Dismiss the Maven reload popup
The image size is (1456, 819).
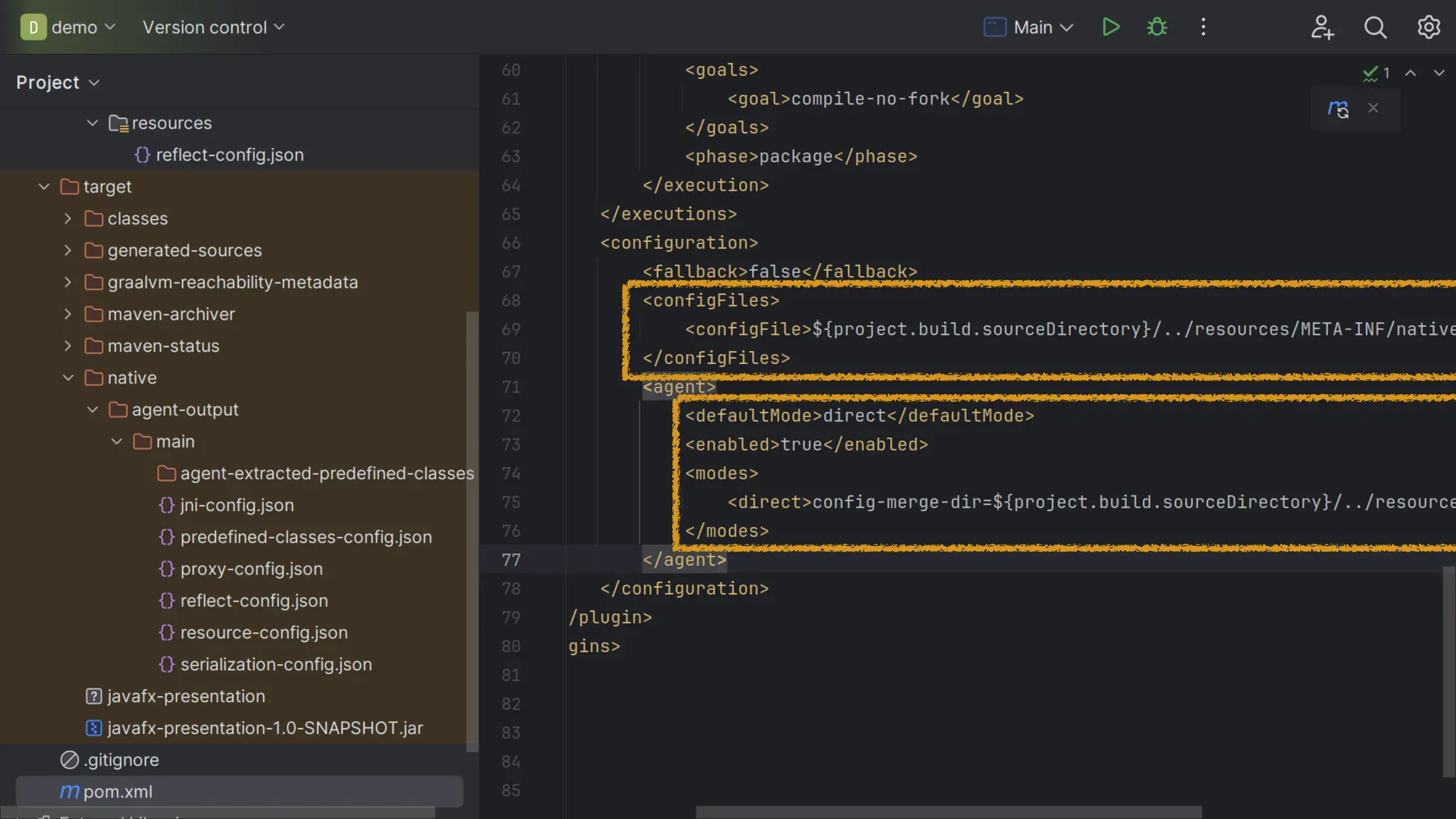[x=1374, y=108]
